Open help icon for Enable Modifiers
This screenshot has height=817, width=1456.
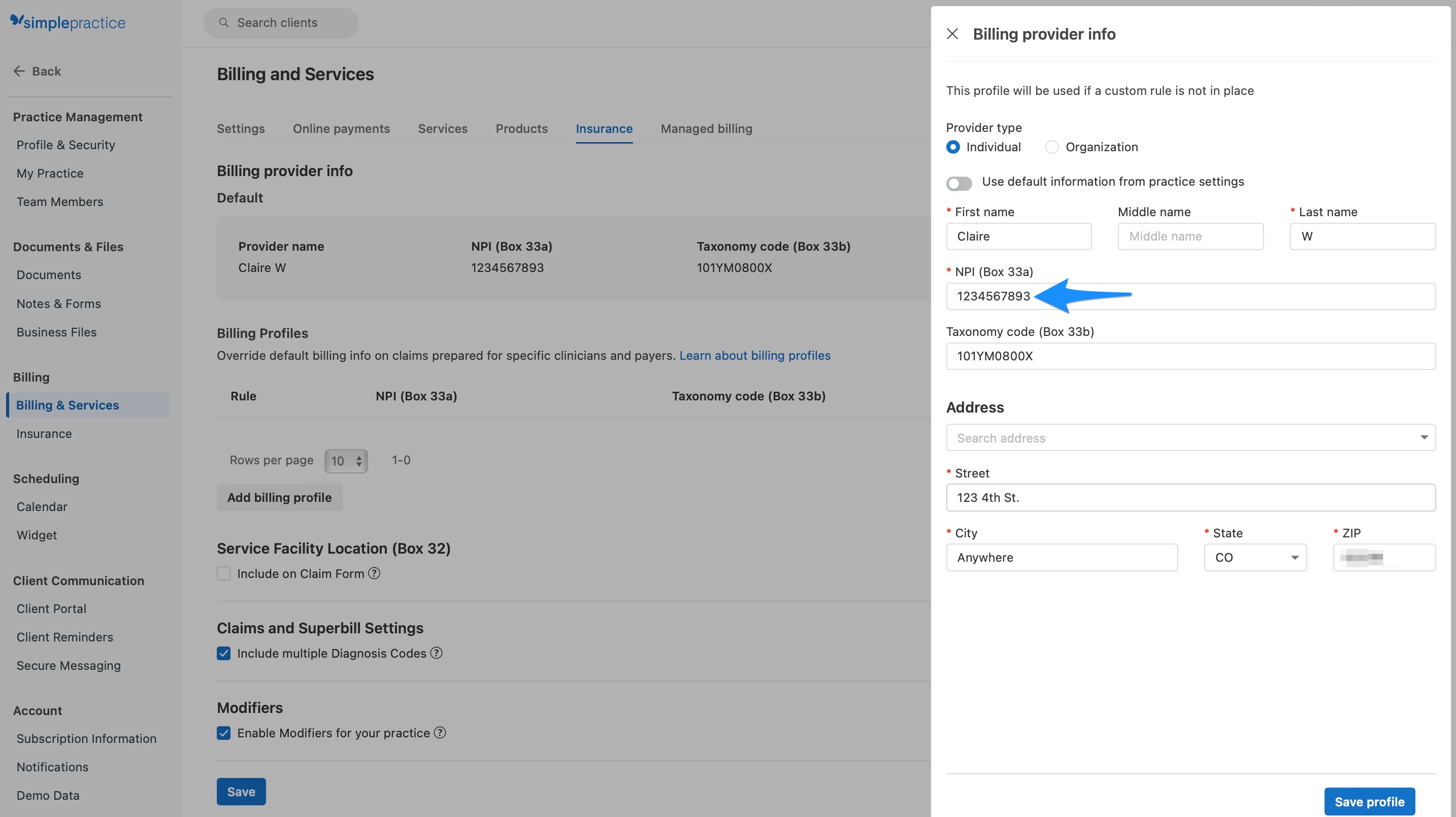click(x=440, y=733)
